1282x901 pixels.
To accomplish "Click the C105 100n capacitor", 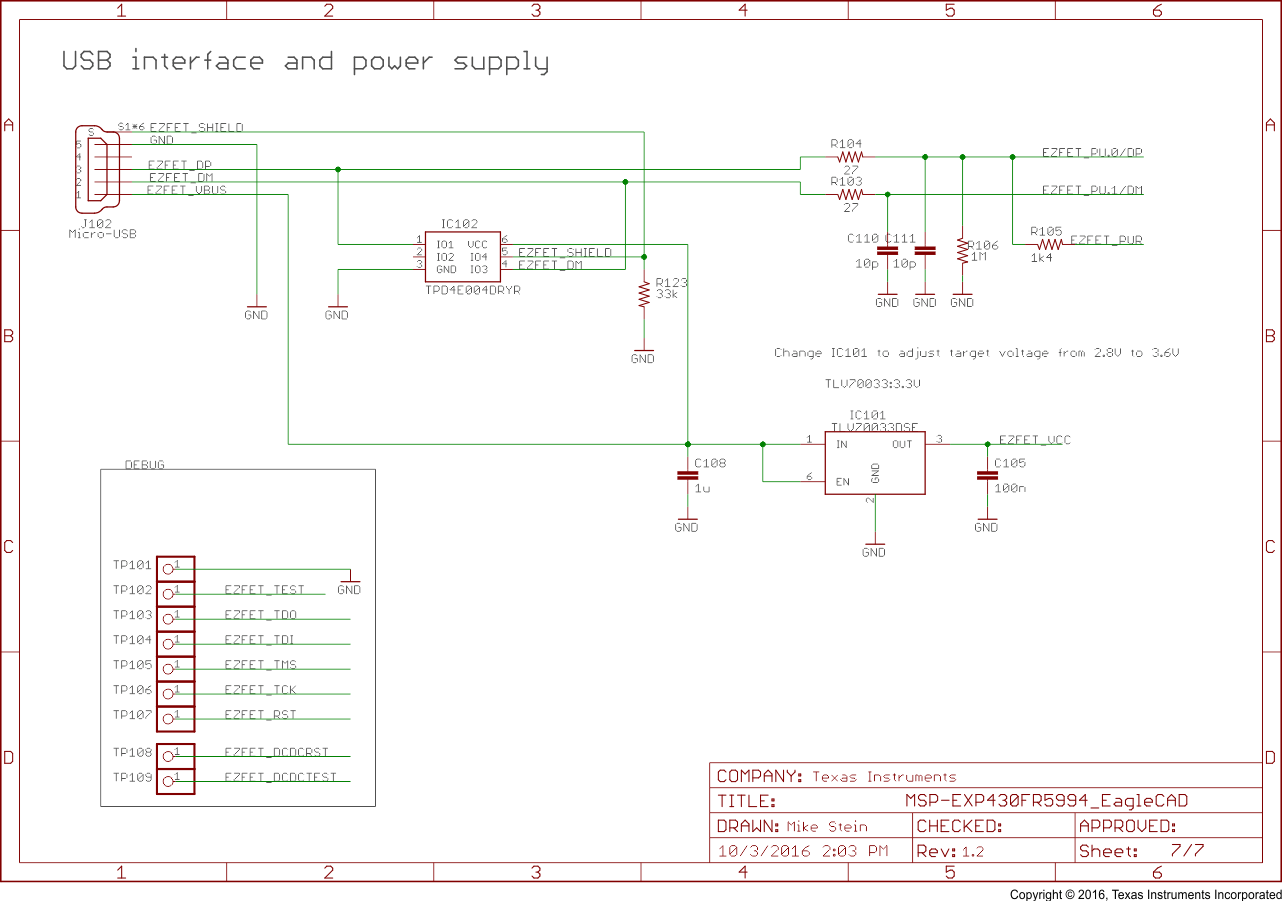I will (987, 476).
